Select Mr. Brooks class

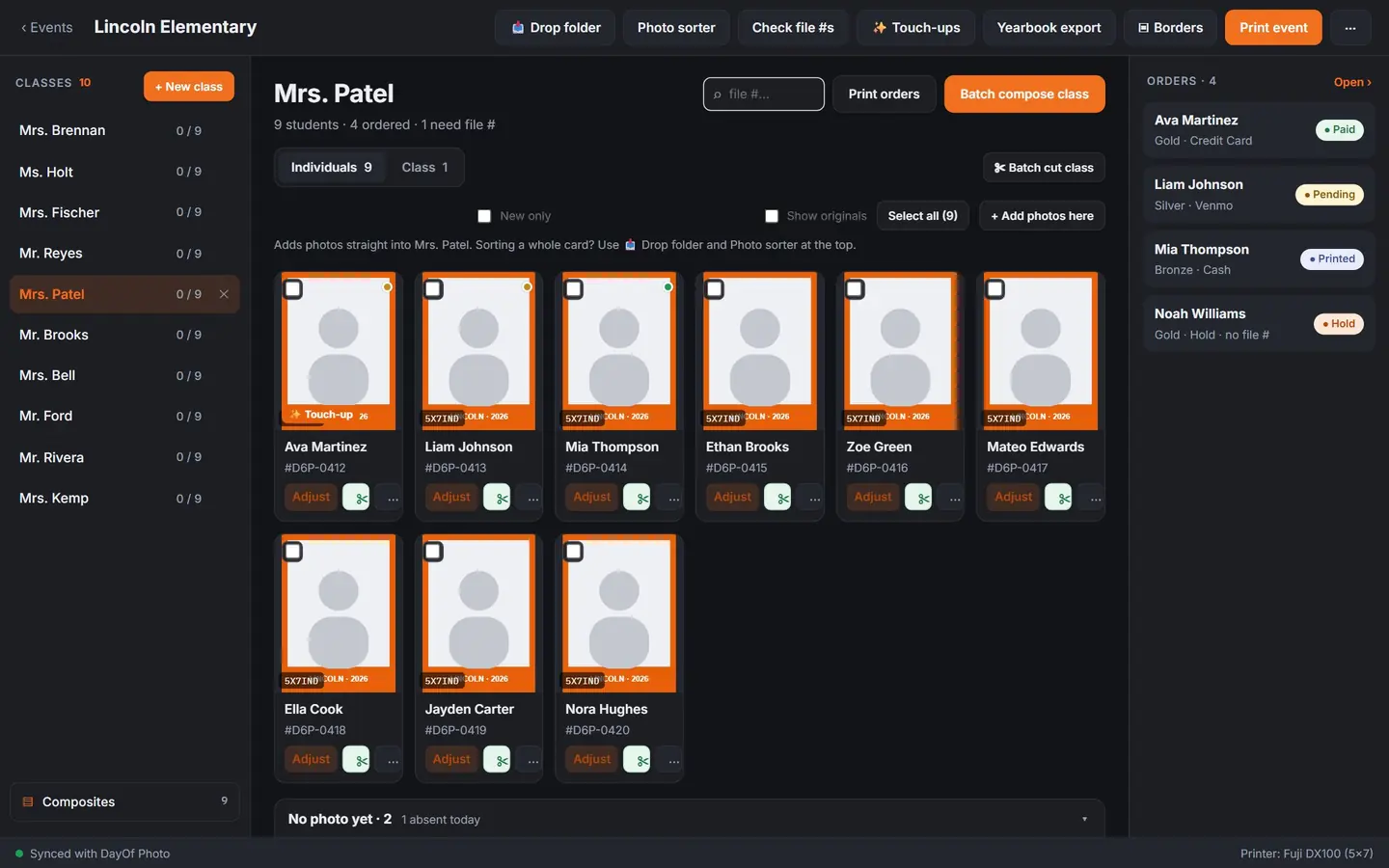click(x=124, y=335)
